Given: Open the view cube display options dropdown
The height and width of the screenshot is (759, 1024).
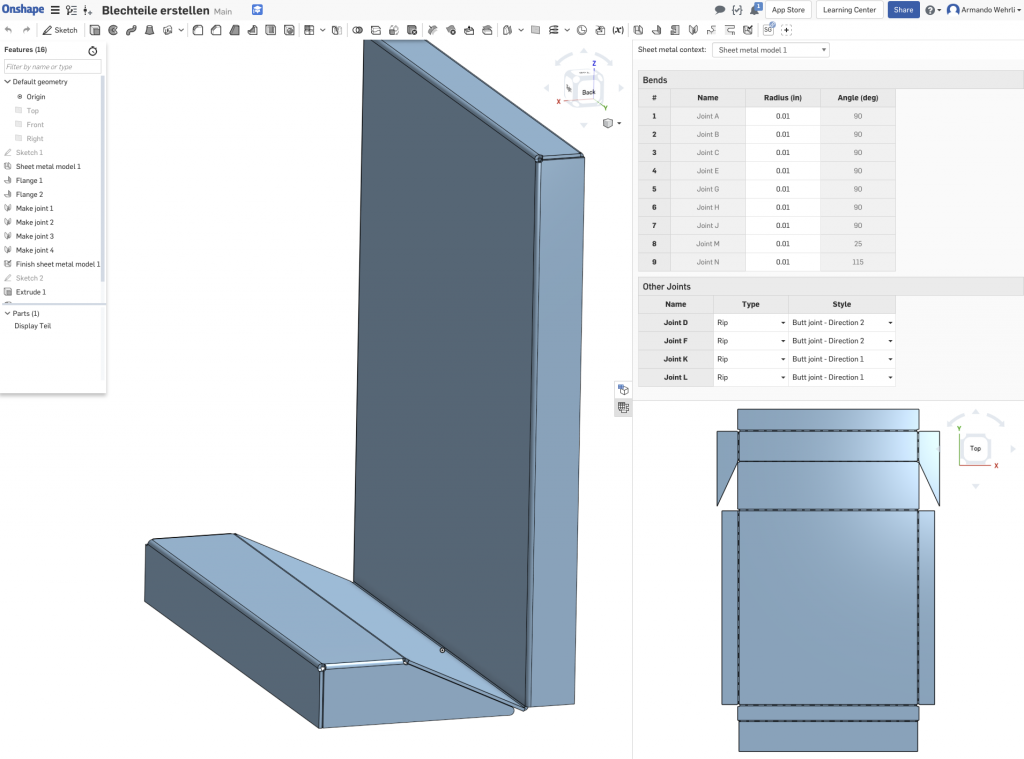Looking at the screenshot, I should (x=611, y=123).
